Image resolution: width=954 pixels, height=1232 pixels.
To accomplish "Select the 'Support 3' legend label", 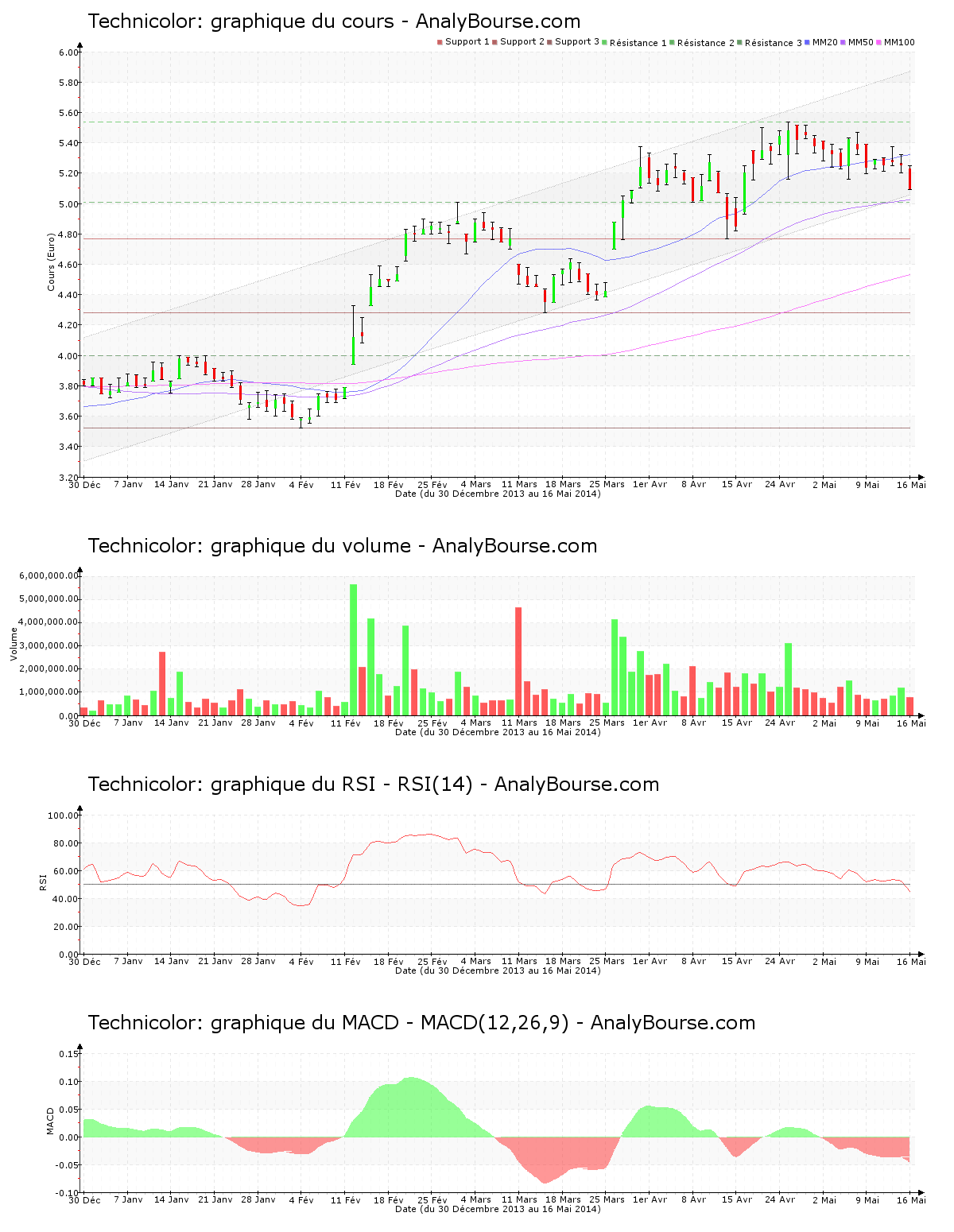I will coord(577,42).
